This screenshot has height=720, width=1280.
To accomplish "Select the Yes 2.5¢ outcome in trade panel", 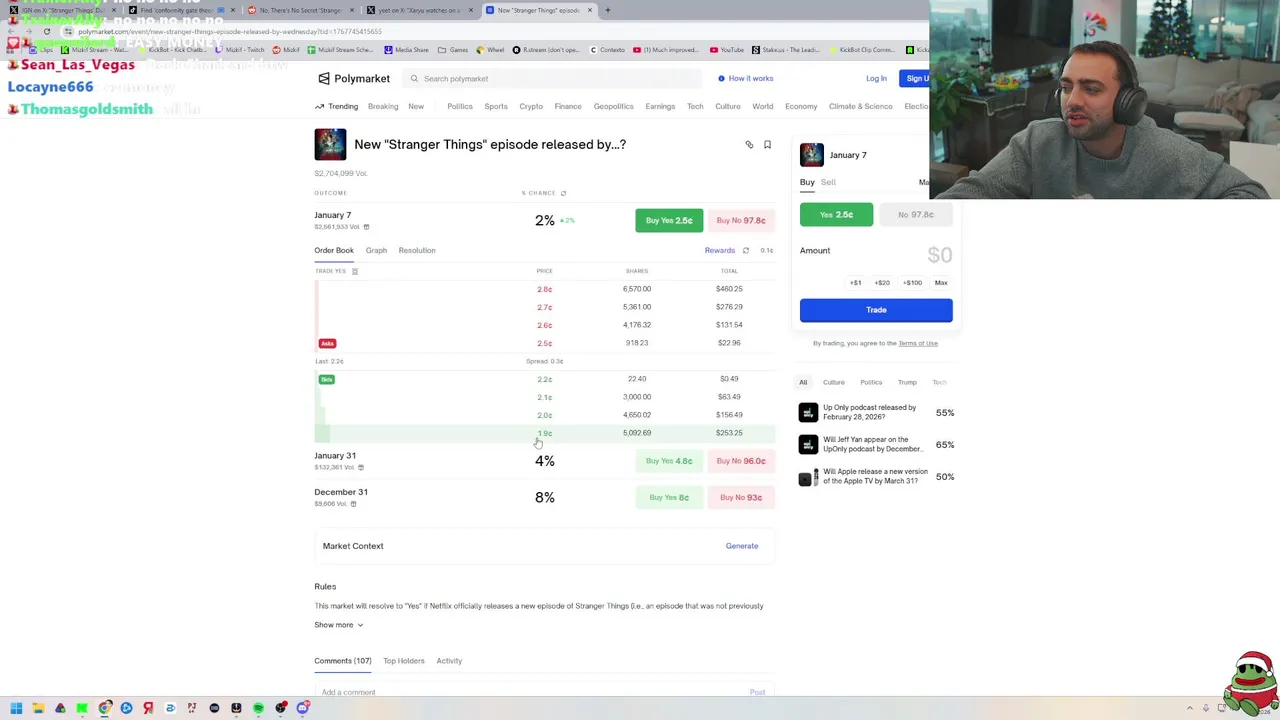I will 836,214.
